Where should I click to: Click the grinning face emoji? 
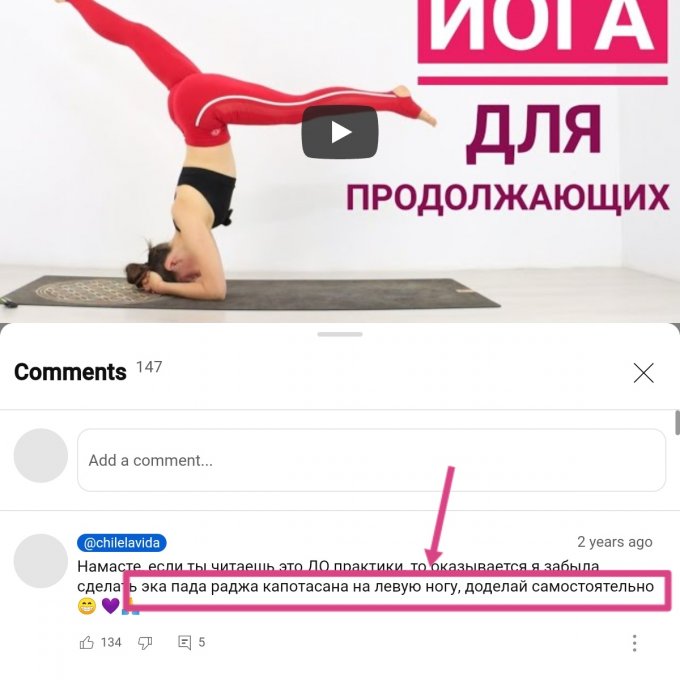pos(87,606)
